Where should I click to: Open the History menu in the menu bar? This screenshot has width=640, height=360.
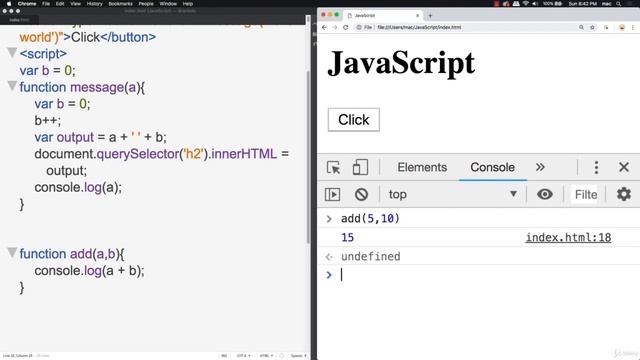pos(94,4)
